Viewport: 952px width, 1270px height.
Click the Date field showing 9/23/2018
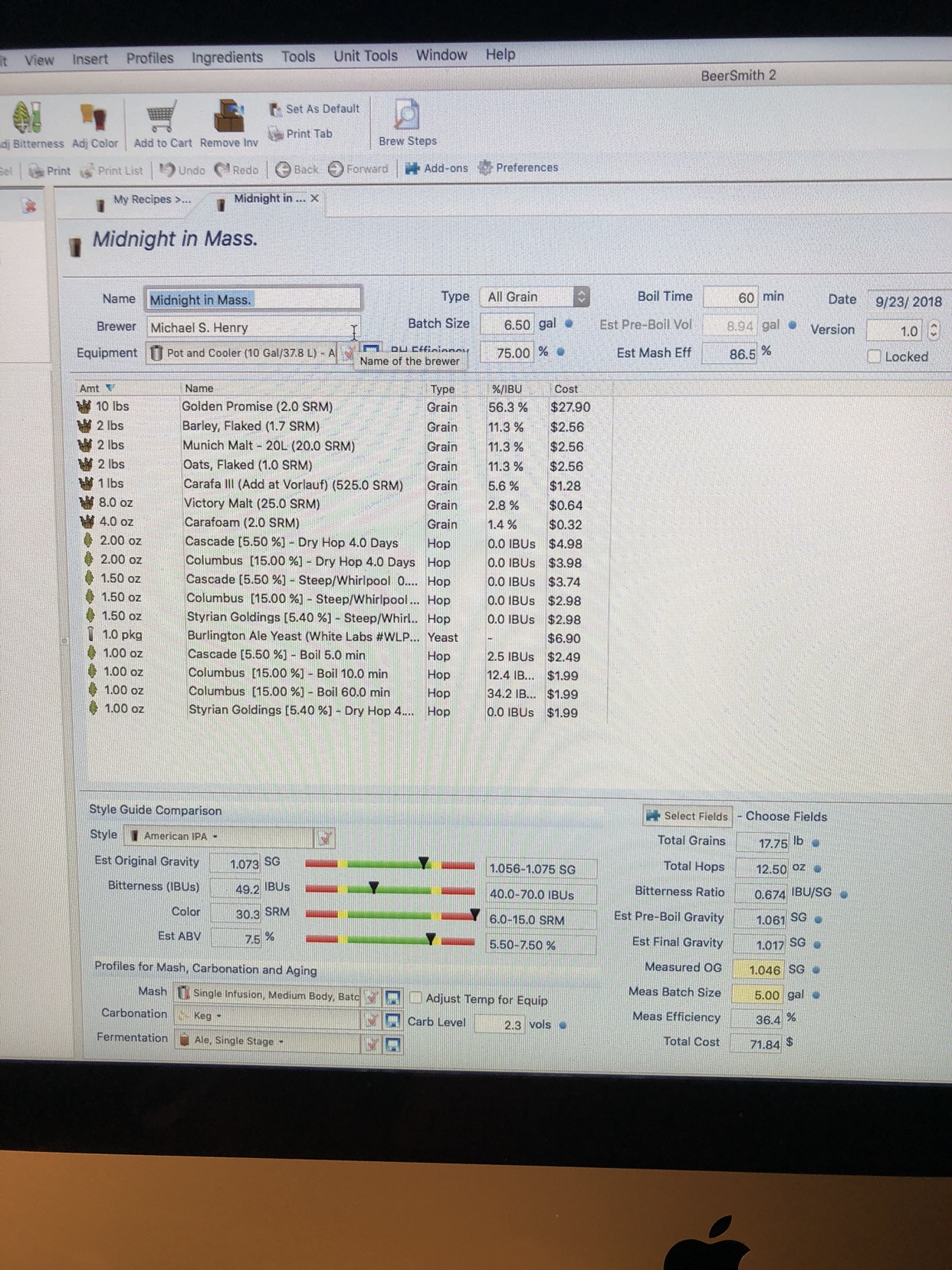pyautogui.click(x=909, y=301)
